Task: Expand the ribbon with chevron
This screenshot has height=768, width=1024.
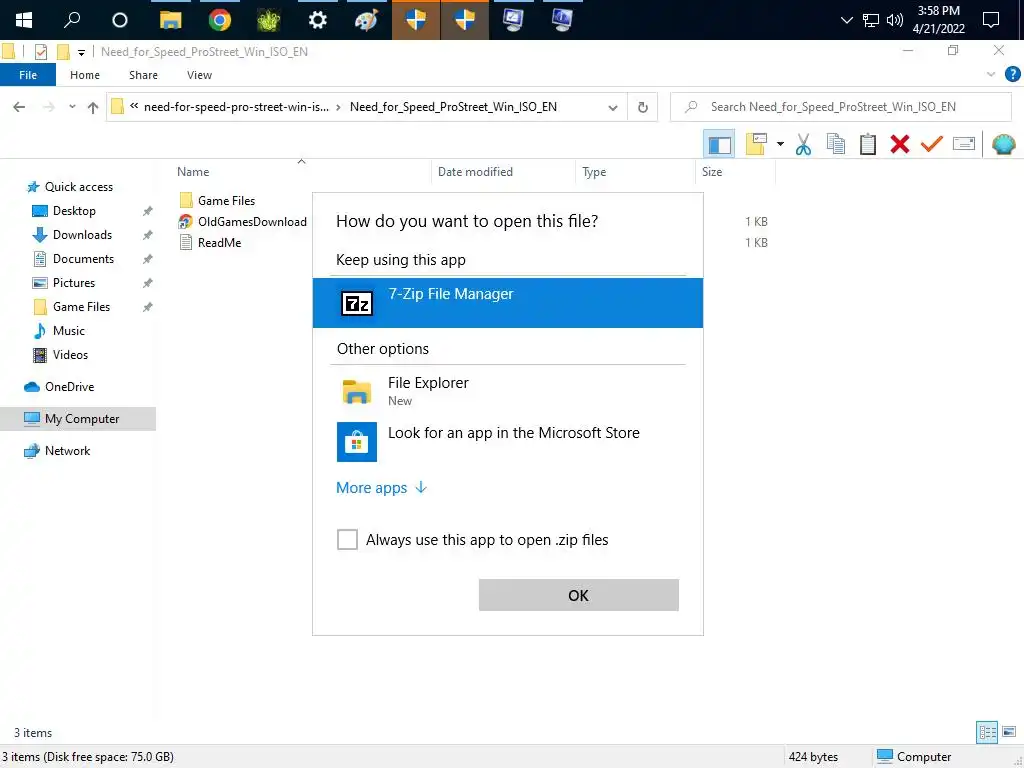Action: click(x=991, y=74)
